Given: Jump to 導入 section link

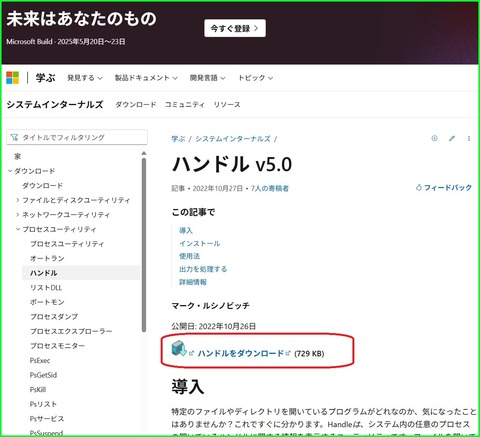Looking at the screenshot, I should pyautogui.click(x=186, y=230).
